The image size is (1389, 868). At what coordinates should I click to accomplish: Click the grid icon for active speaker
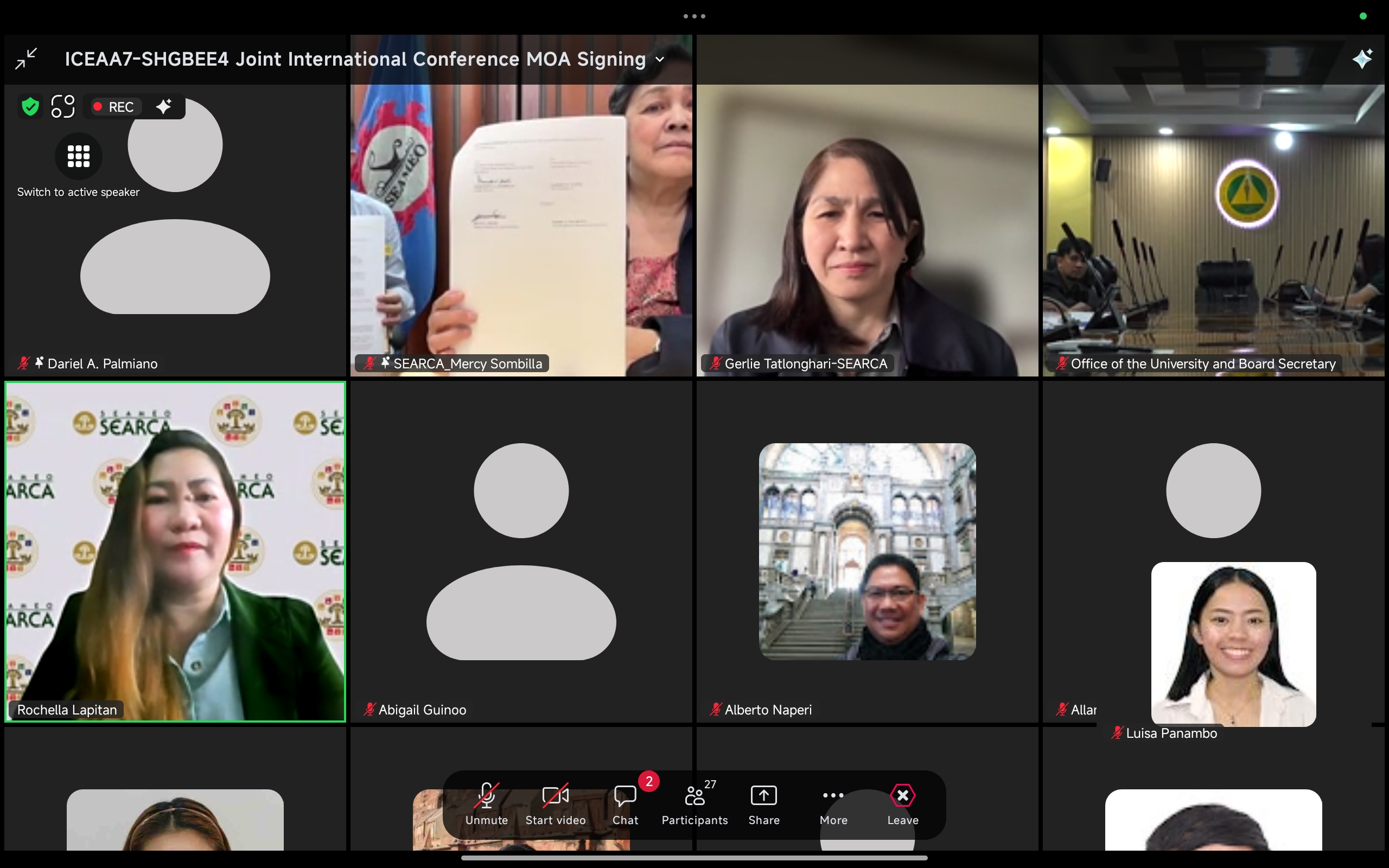(79, 156)
